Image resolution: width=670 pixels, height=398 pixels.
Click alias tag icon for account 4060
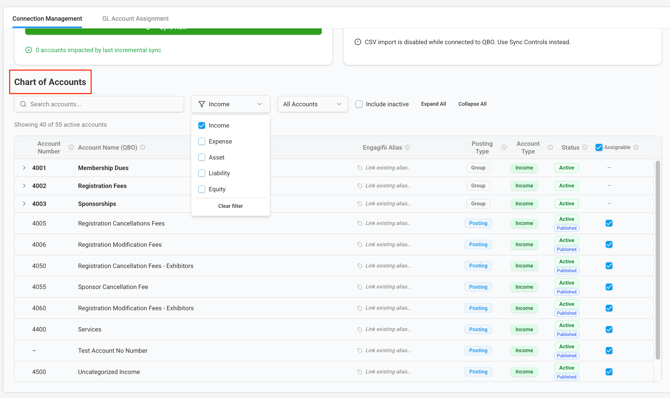pos(360,308)
